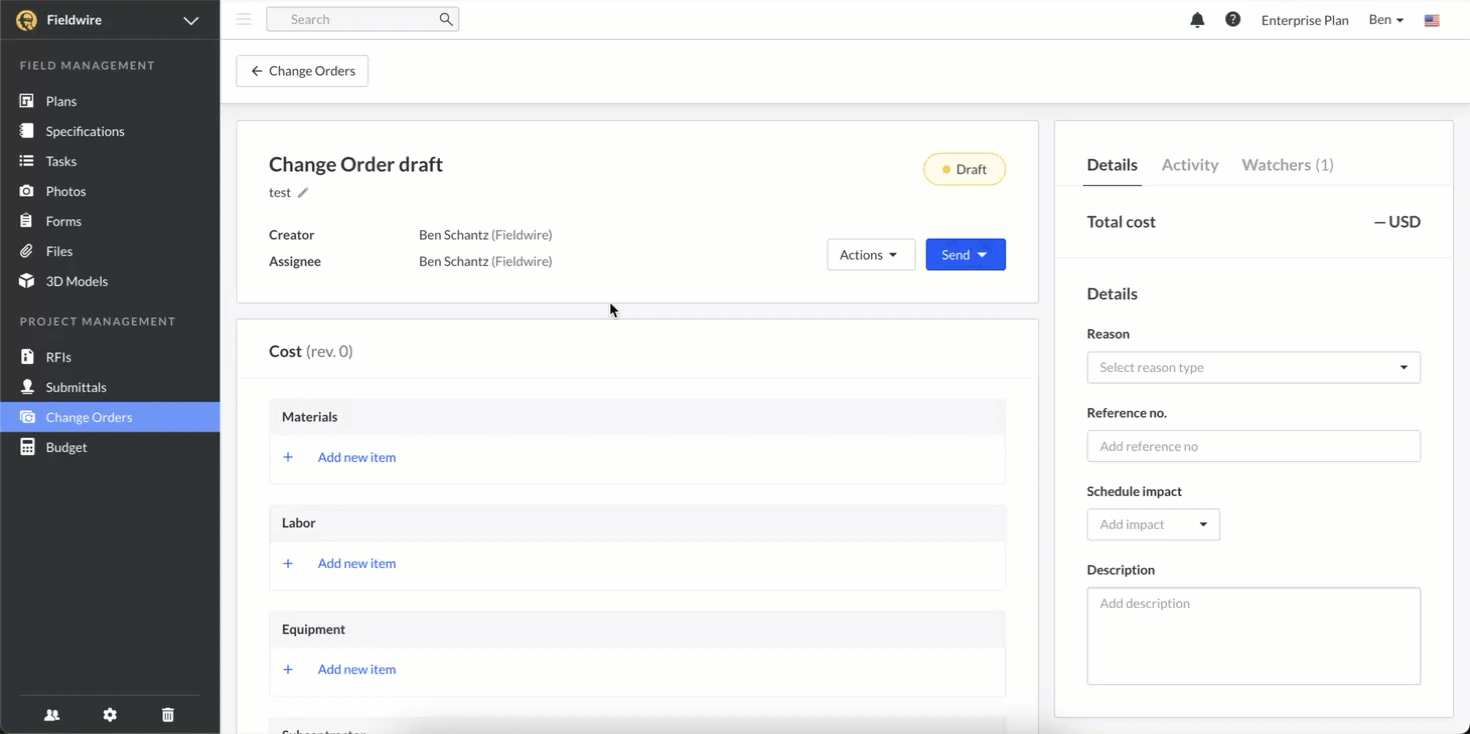Open Budget in the sidebar
1470x734 pixels.
pyautogui.click(x=66, y=447)
